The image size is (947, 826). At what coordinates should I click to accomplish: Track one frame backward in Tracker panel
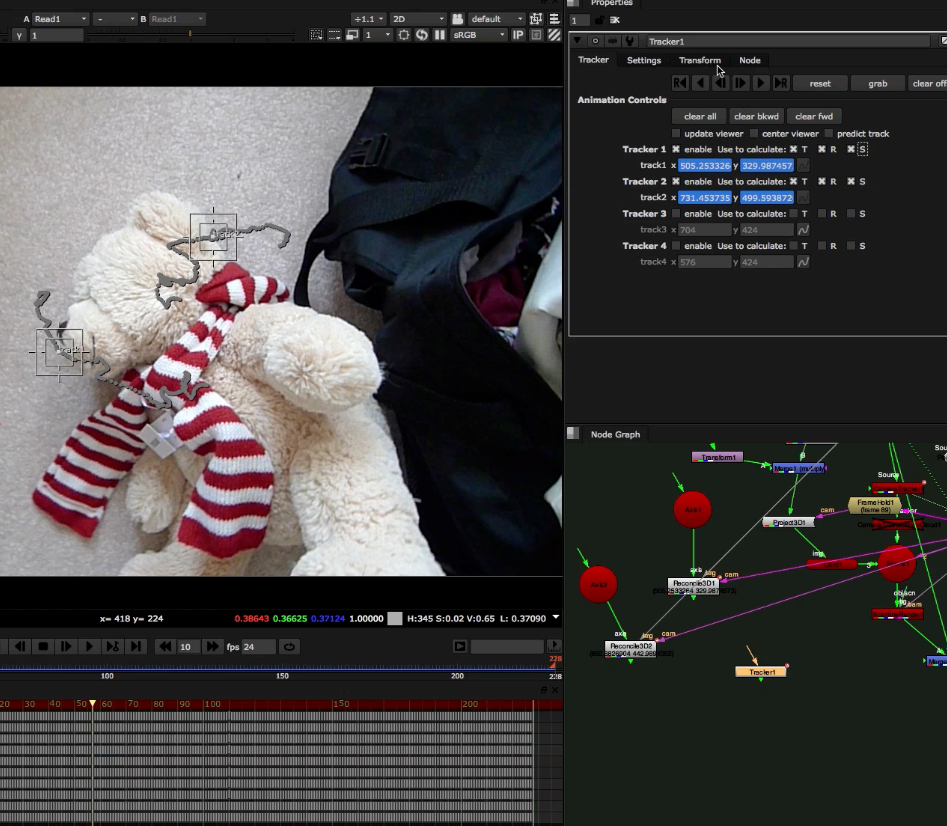coord(720,83)
